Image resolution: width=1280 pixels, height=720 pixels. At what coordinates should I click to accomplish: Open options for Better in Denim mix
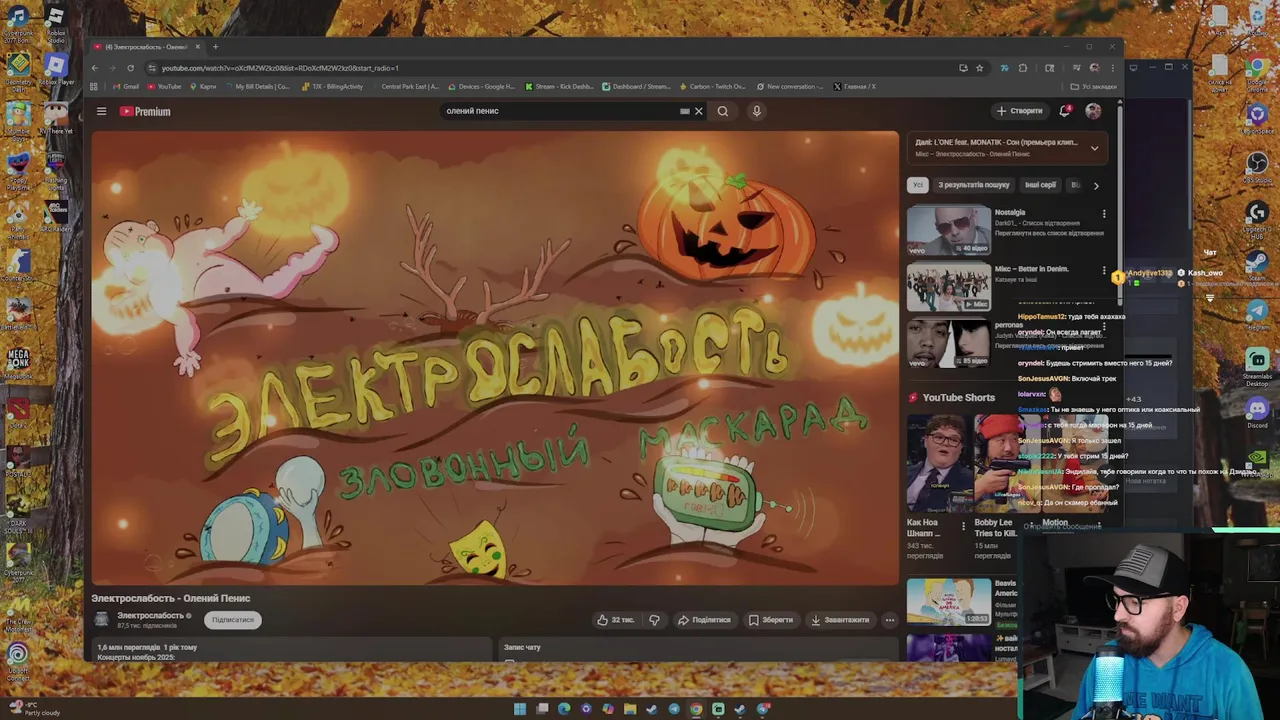coord(1104,271)
